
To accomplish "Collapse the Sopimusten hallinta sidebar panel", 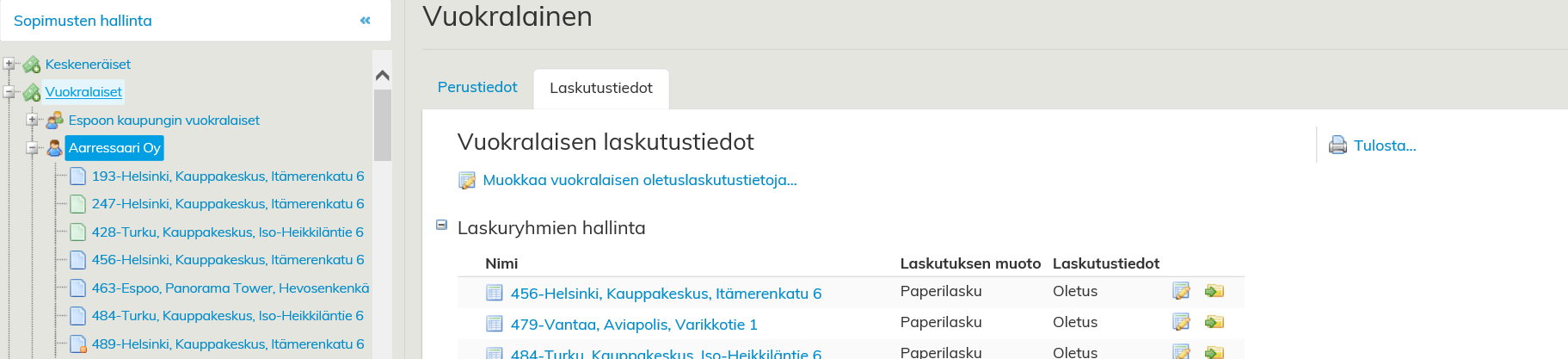I will point(366,21).
